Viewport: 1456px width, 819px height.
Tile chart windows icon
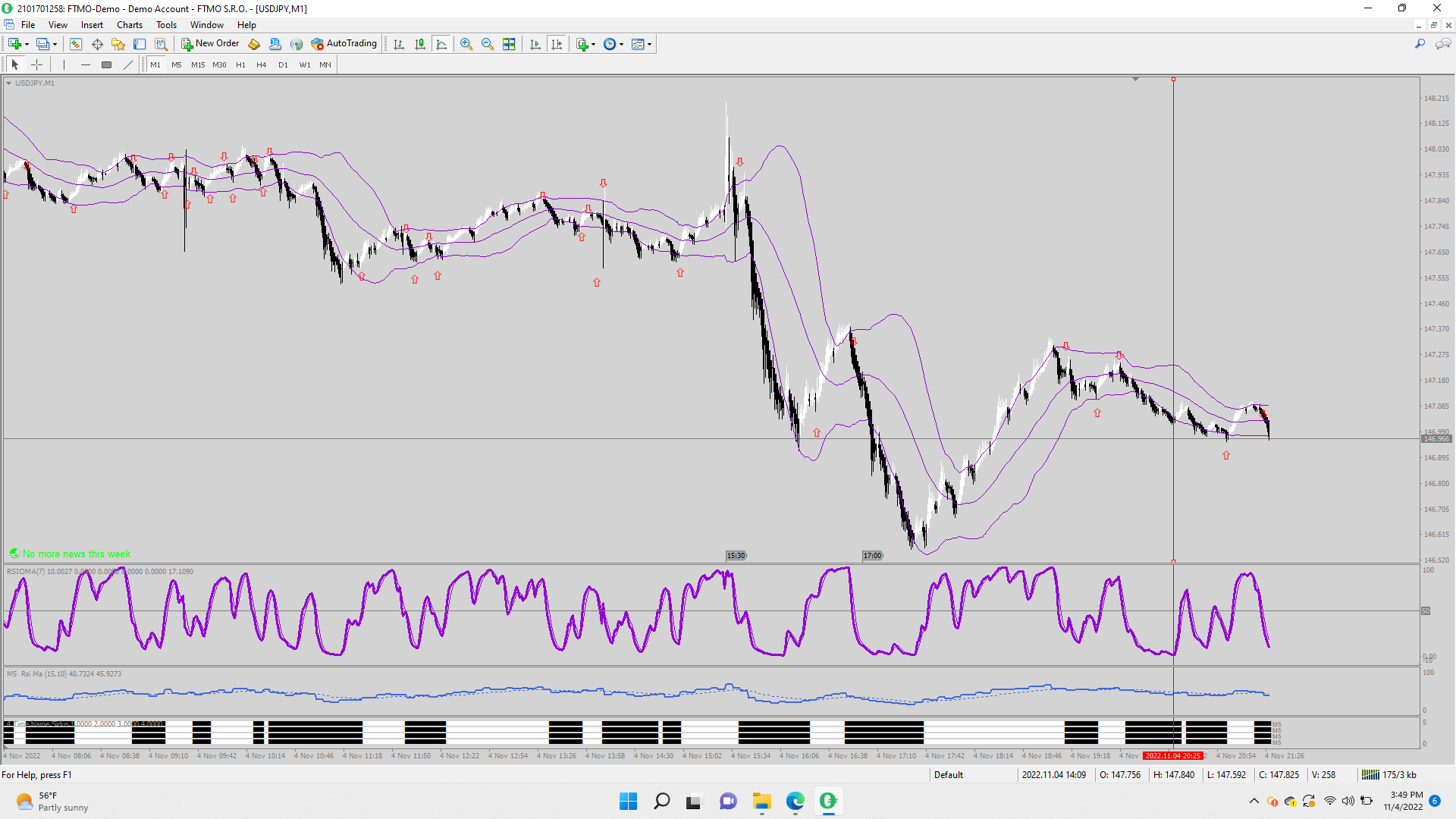click(x=509, y=44)
